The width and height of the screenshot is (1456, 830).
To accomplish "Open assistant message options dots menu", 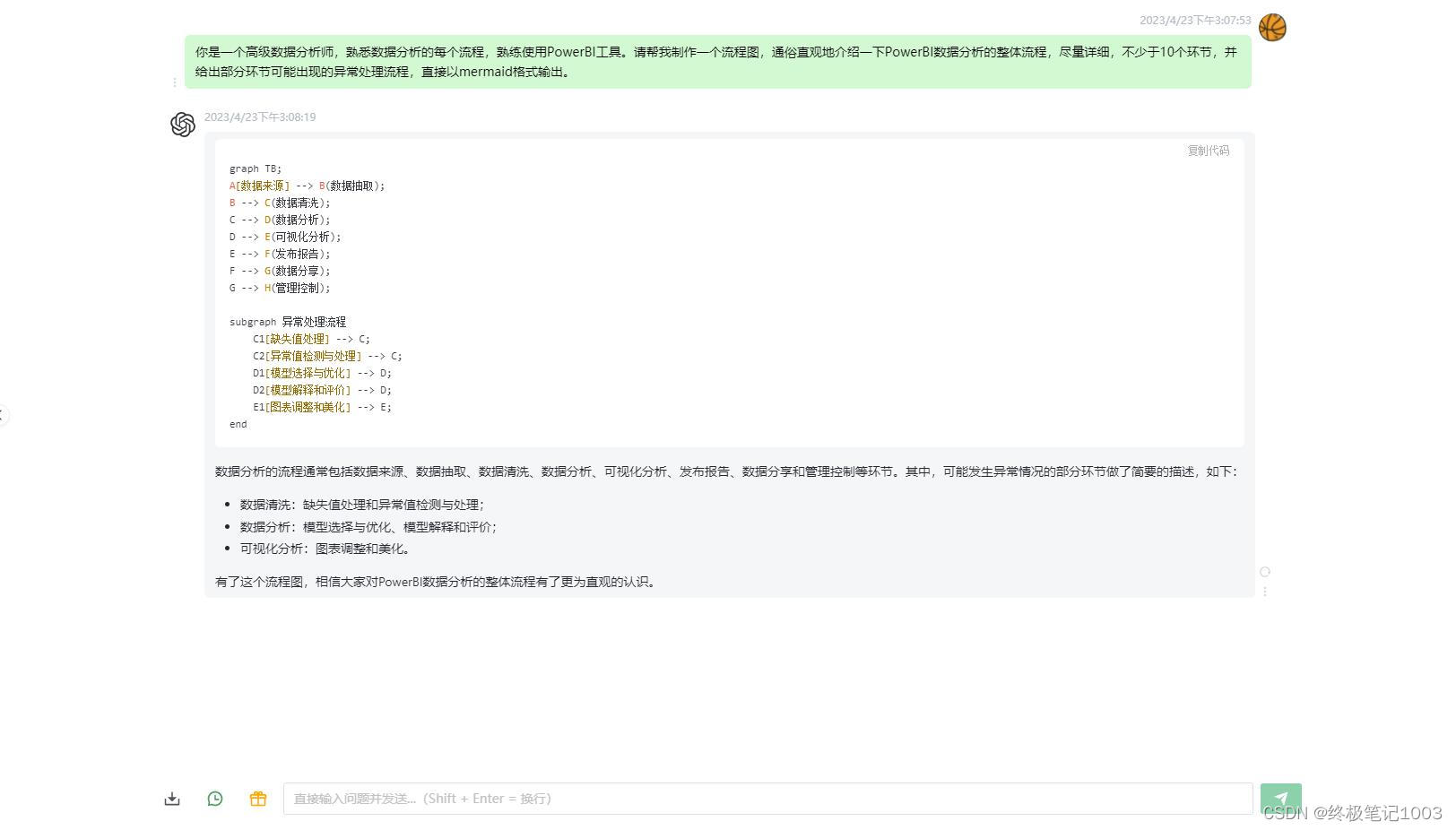I will [1265, 592].
